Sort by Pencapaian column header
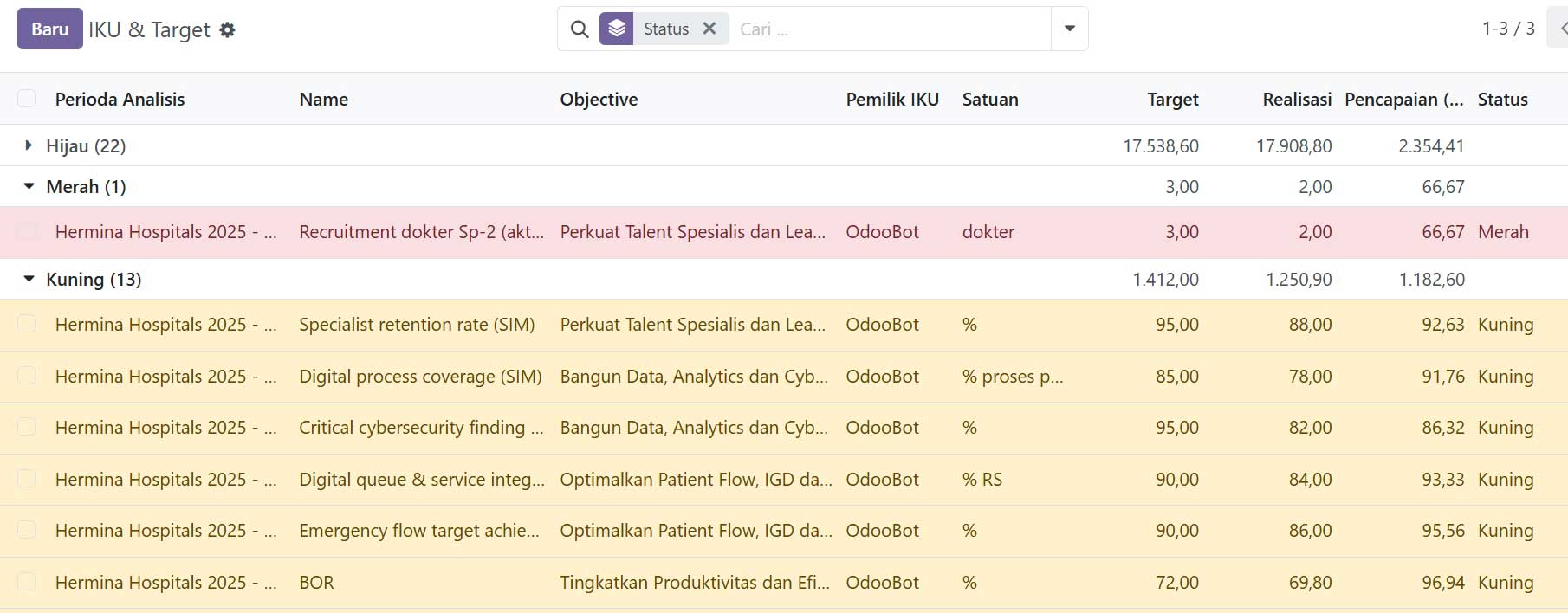 coord(1403,100)
